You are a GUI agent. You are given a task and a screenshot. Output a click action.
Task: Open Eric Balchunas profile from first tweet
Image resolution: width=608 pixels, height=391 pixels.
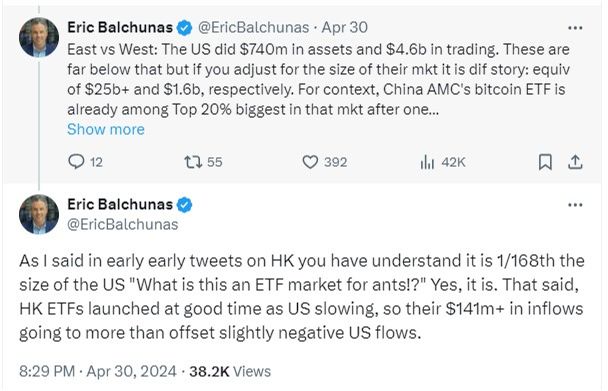(x=120, y=28)
